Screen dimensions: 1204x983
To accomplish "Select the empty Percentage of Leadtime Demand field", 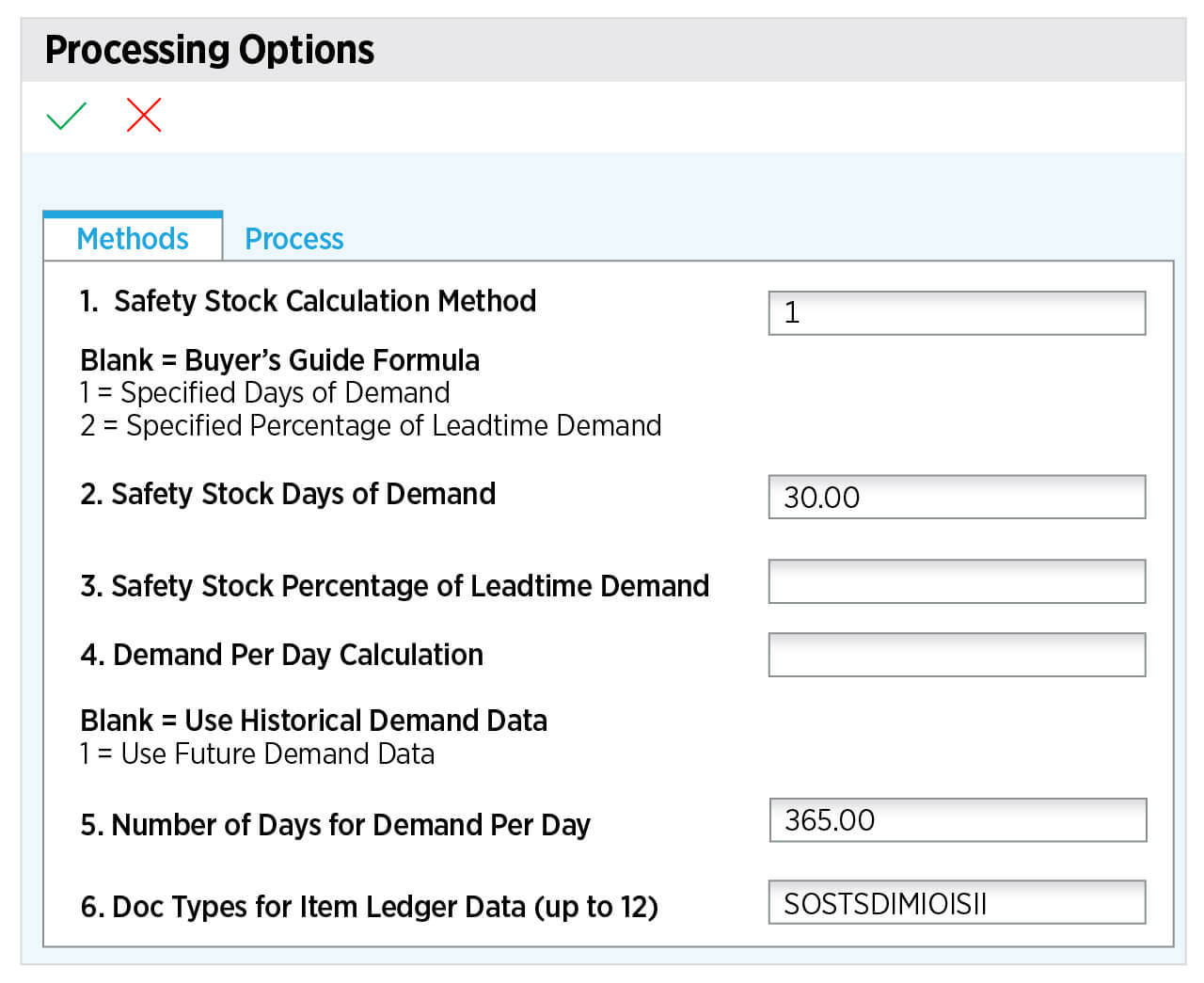I will click(957, 581).
